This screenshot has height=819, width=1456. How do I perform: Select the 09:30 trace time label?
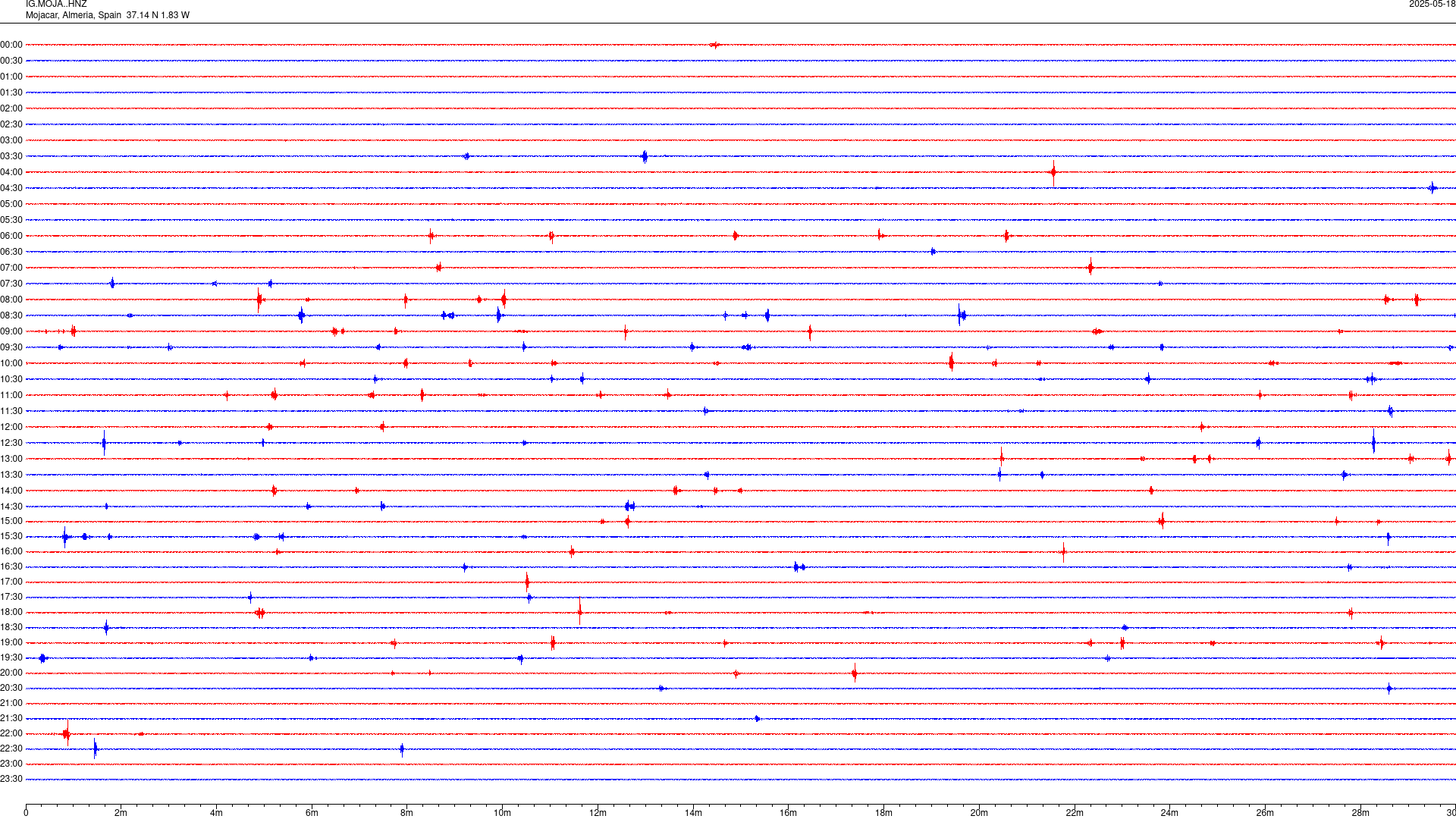(x=11, y=347)
